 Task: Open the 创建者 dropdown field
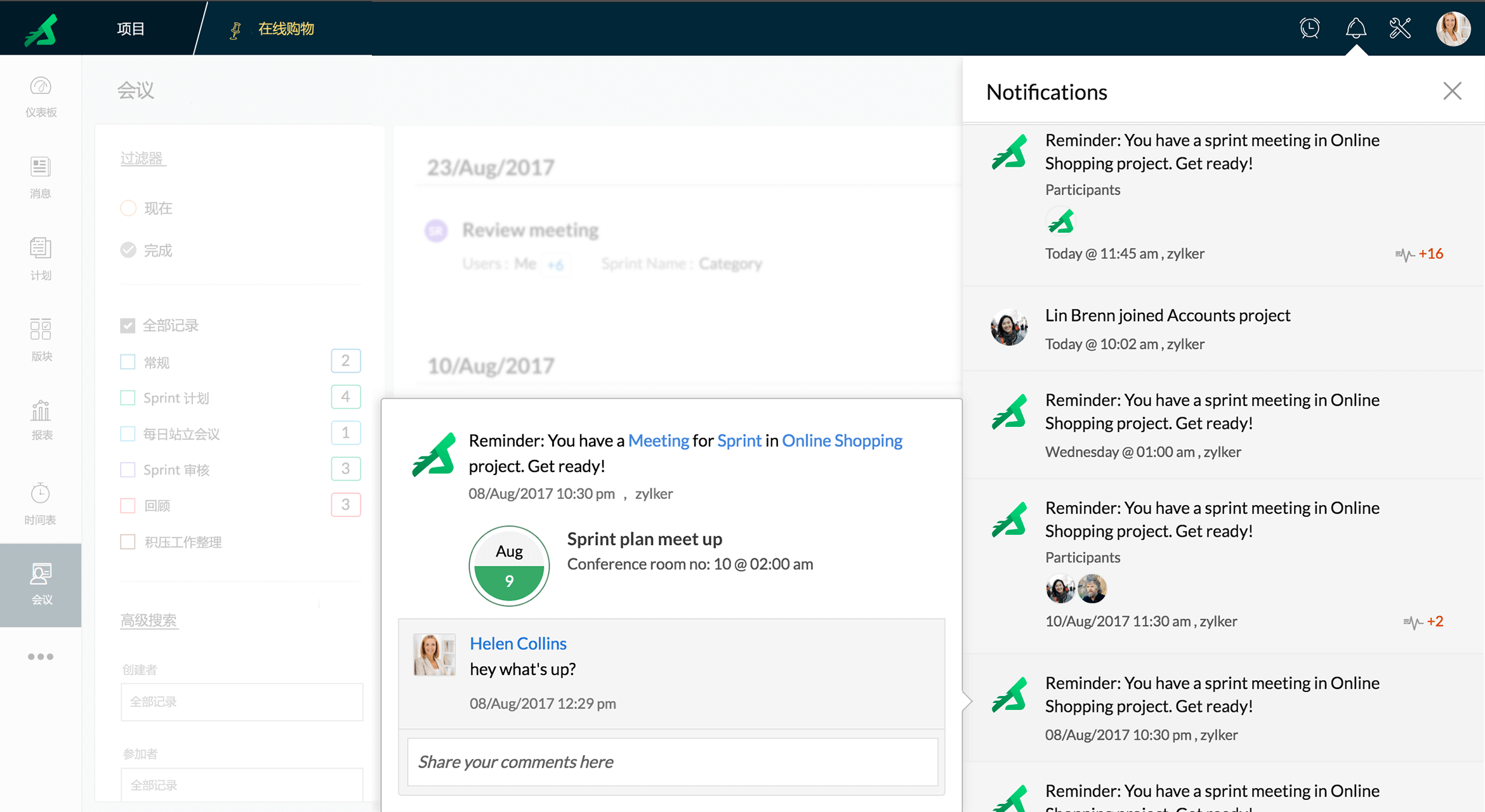click(242, 702)
